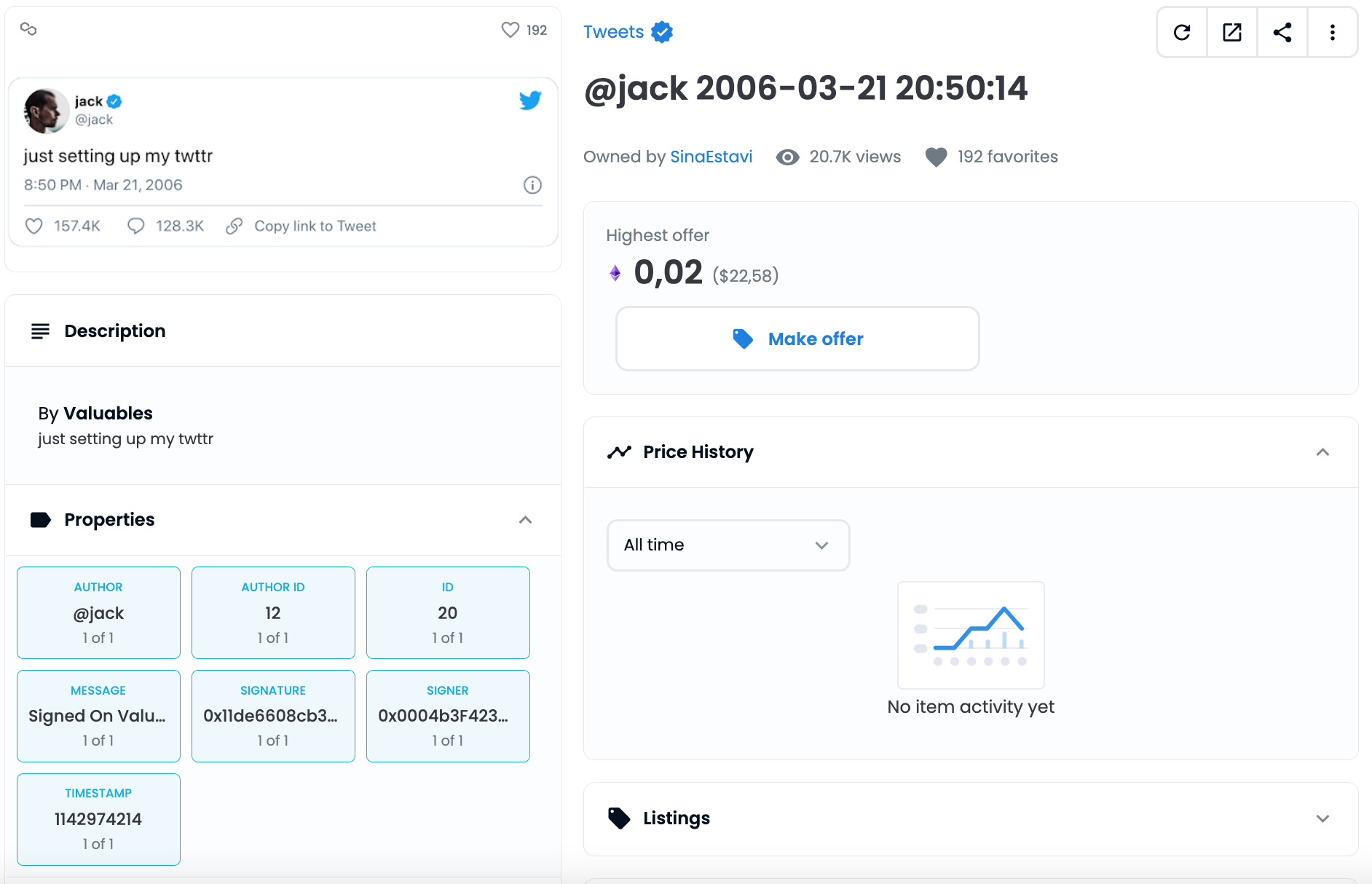Click the item title @jack 2006-03-21 20:50:14

805,88
